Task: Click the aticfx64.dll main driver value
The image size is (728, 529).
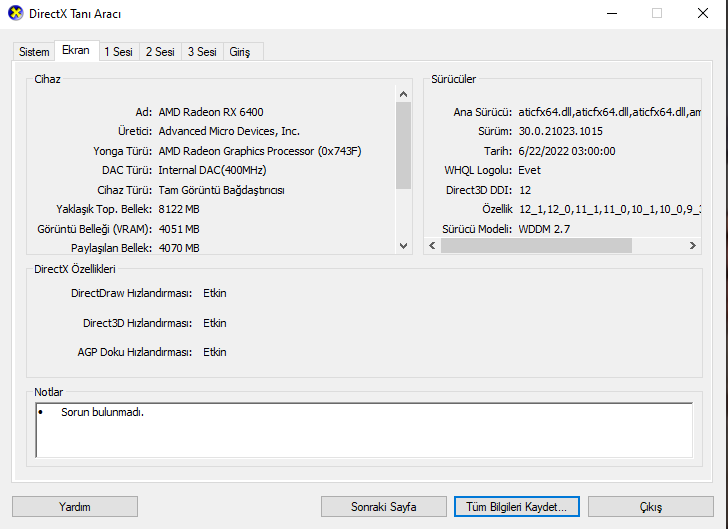Action: [x=609, y=112]
